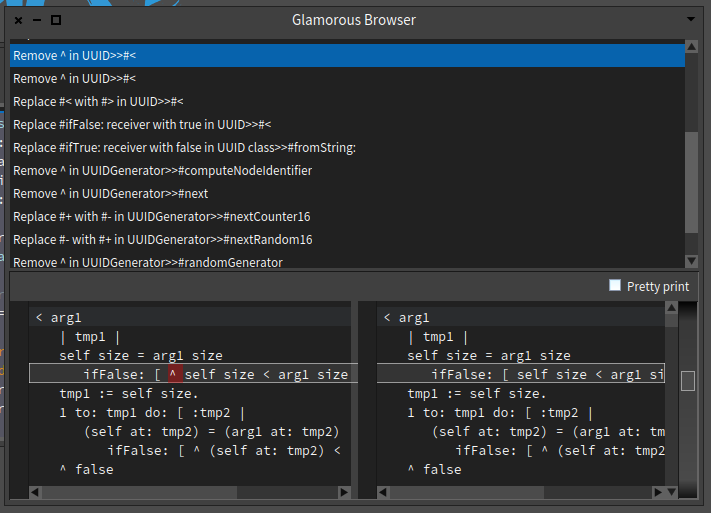711x513 pixels.
Task: Click the right scroll arrow of left code pane
Action: (344, 492)
